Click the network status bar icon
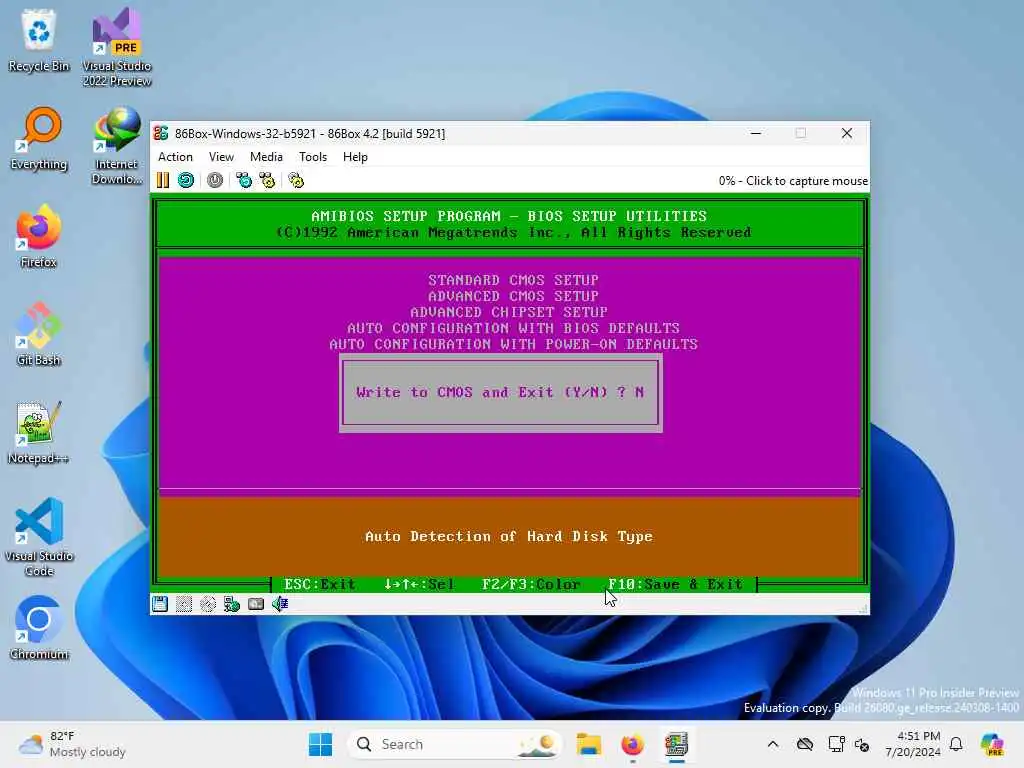The width and height of the screenshot is (1024, 768). tap(232, 604)
